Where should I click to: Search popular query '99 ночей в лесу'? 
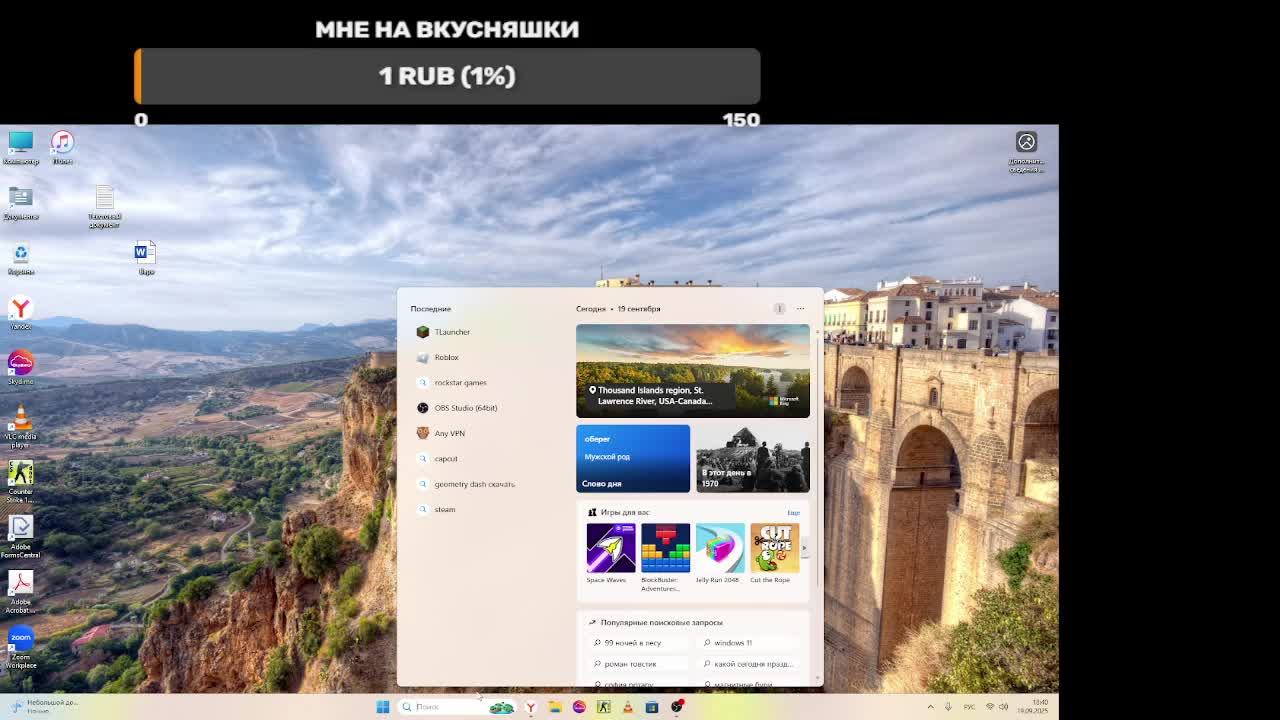[638, 643]
